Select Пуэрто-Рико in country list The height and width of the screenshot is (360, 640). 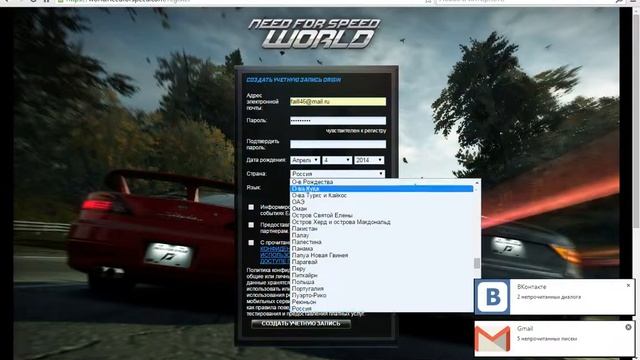coord(382,295)
